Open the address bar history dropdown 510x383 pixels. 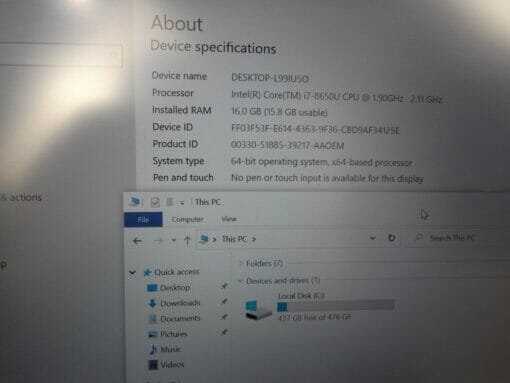[x=373, y=238]
